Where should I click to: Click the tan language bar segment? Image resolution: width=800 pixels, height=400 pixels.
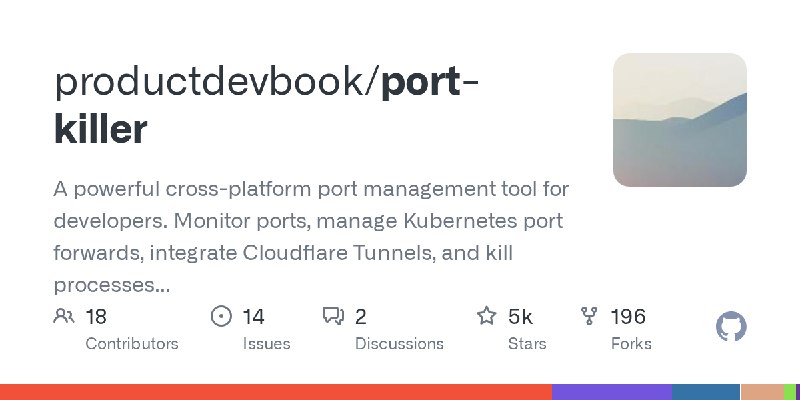click(762, 392)
